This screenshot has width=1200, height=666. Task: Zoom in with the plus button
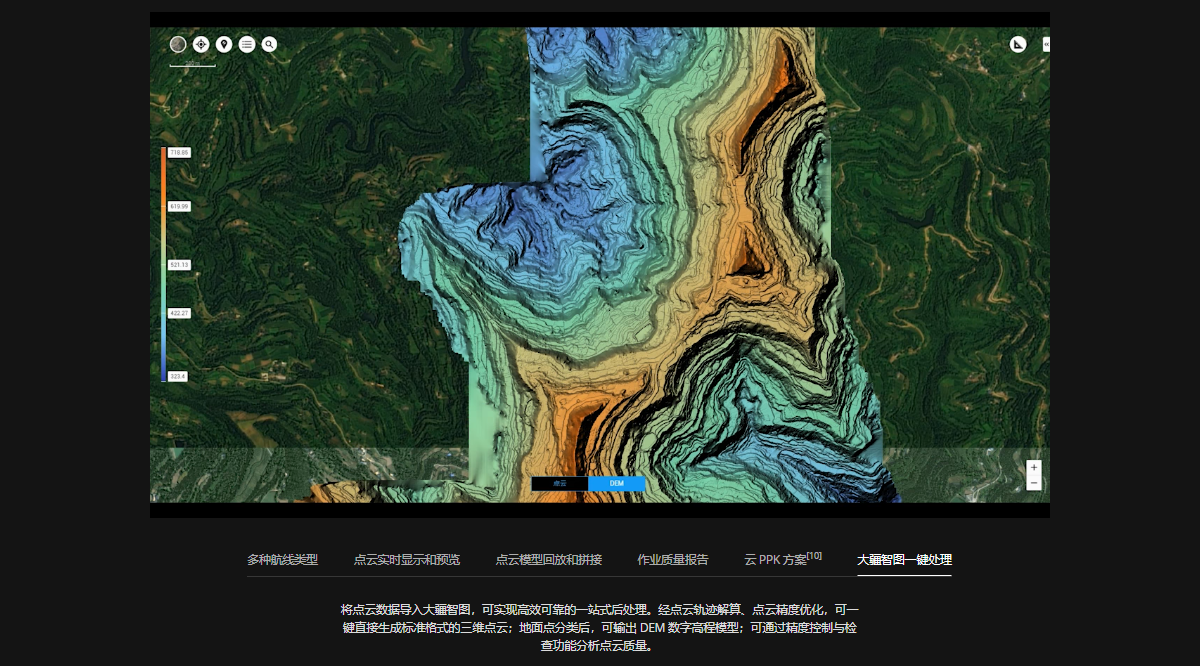pos(1034,467)
